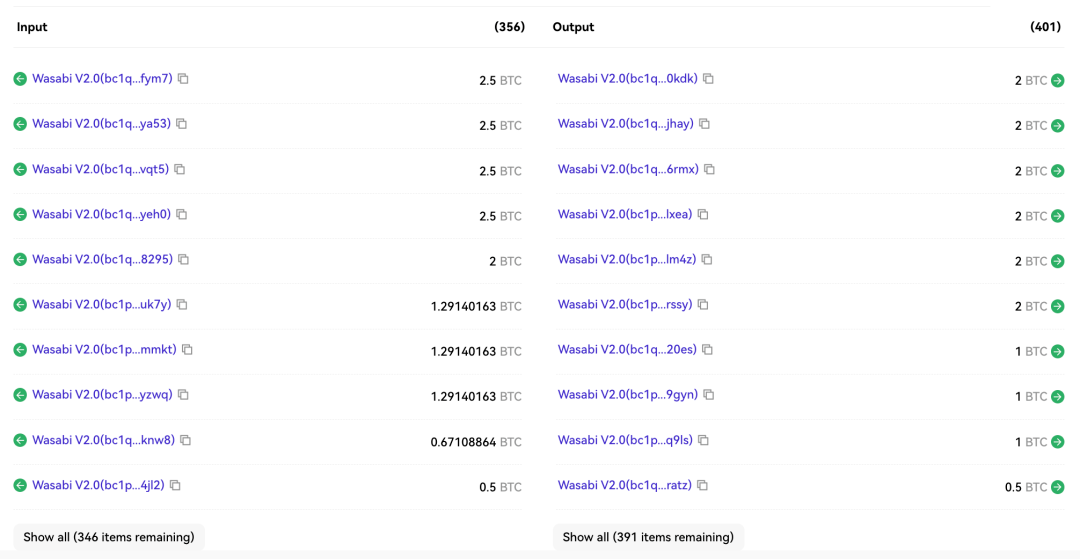
Task: Click green right arrow beside ratz output
Action: click(1058, 487)
